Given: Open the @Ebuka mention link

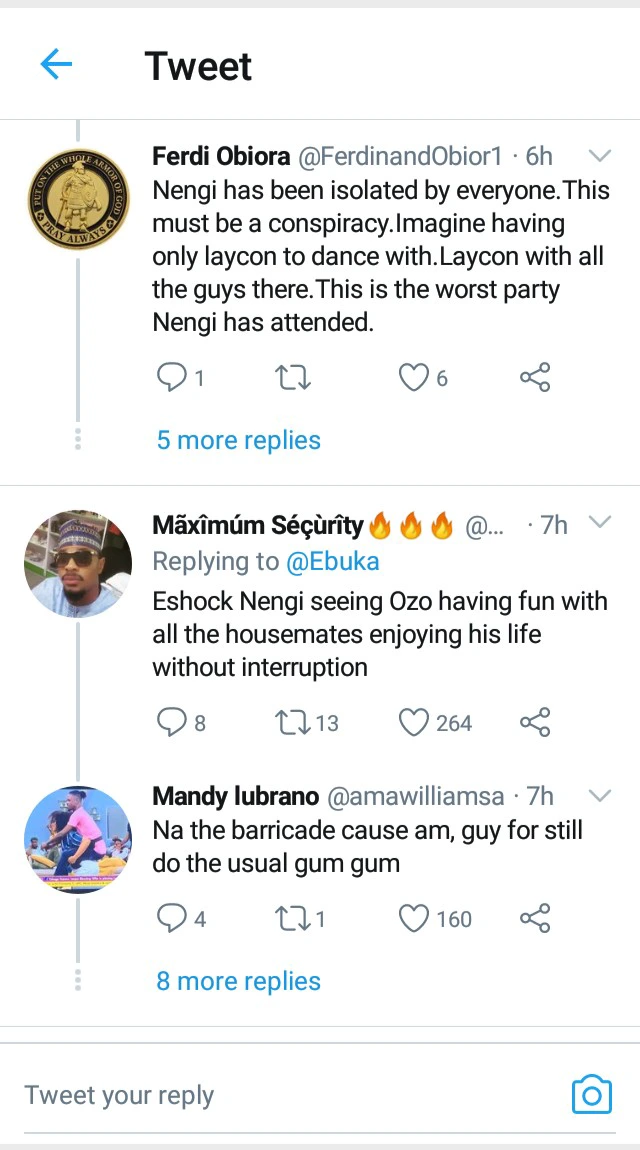Looking at the screenshot, I should click(333, 561).
